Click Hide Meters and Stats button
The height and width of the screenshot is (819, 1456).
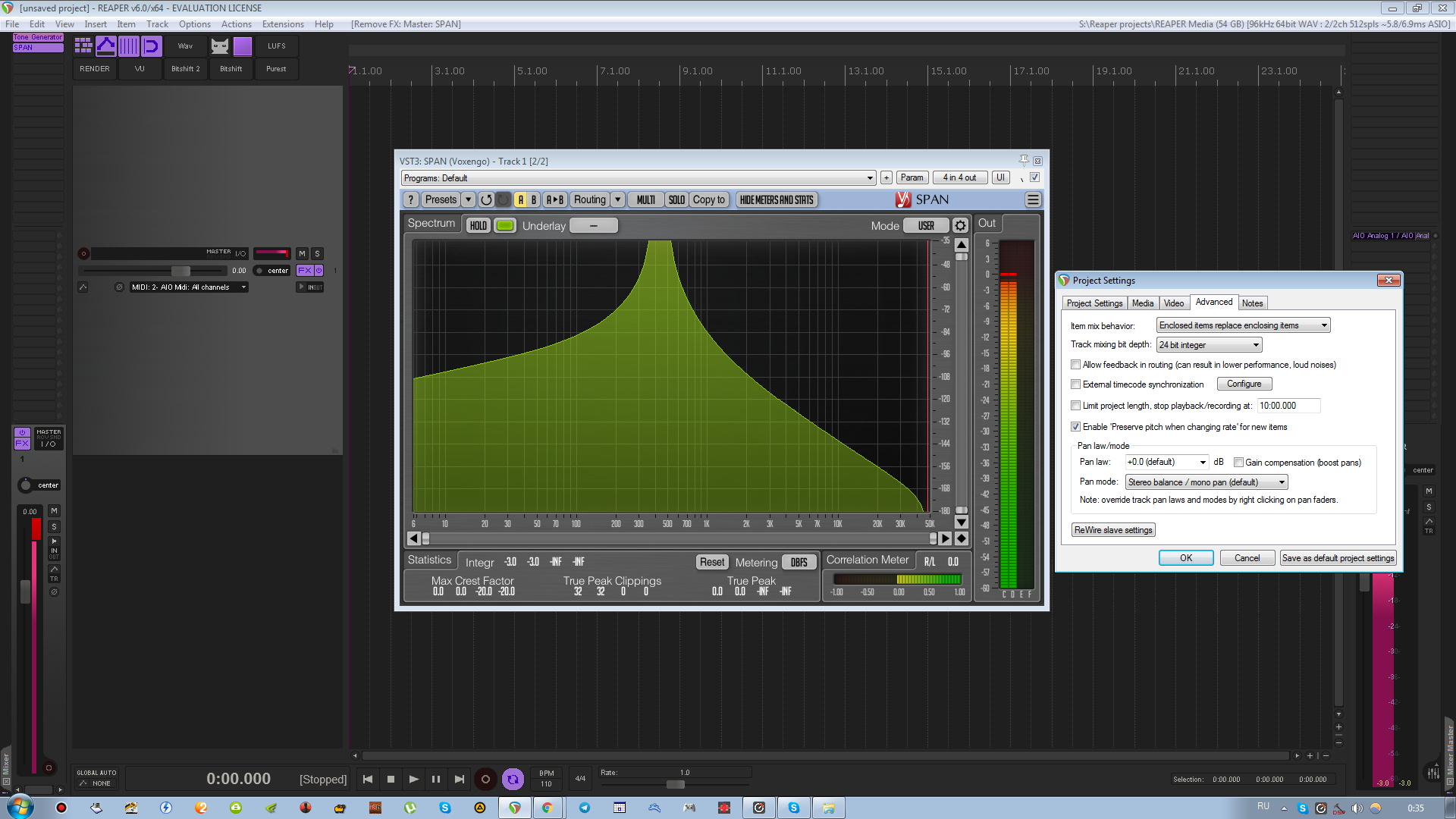[777, 199]
